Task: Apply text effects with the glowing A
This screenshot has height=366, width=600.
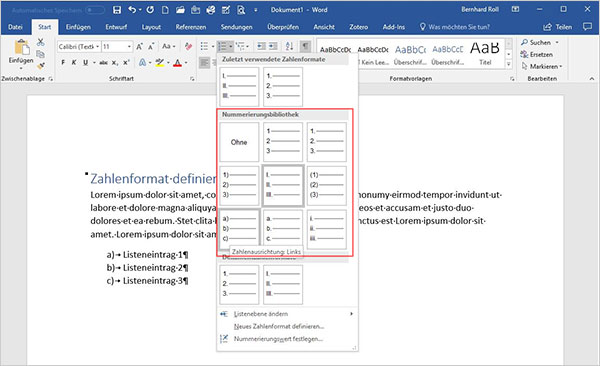Action: pyautogui.click(x=142, y=62)
